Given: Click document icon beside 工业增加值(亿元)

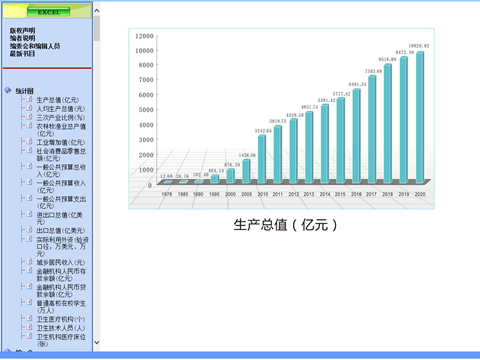Looking at the screenshot, I should 29,141.
